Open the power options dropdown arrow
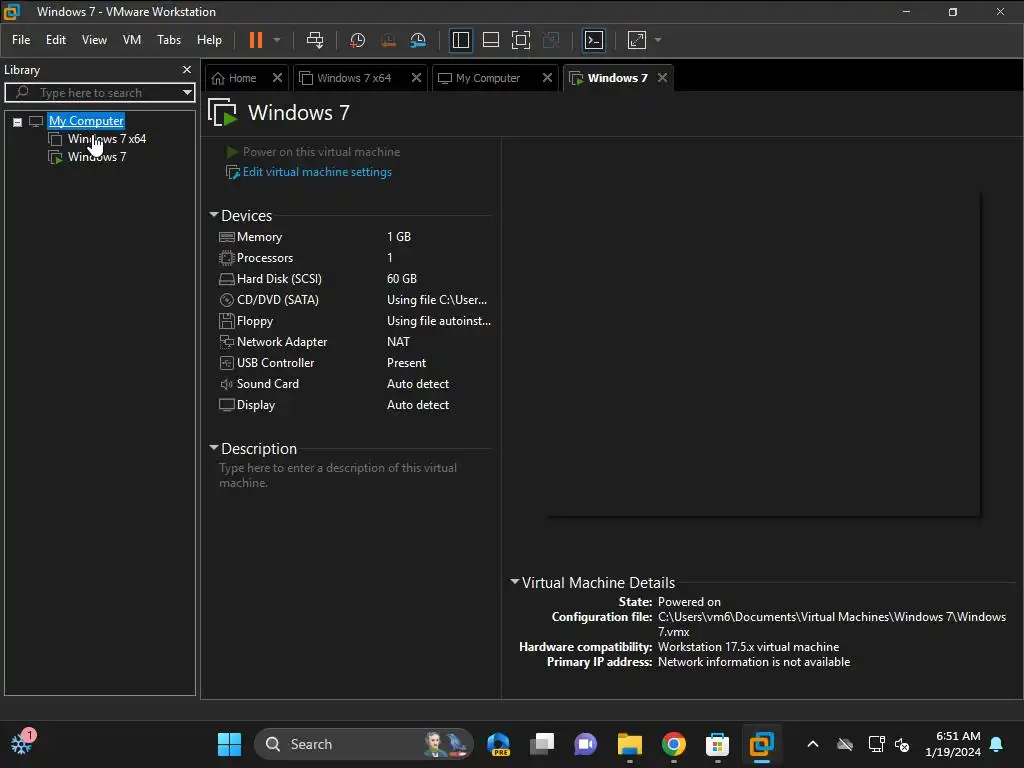This screenshot has height=768, width=1024. tap(277, 40)
